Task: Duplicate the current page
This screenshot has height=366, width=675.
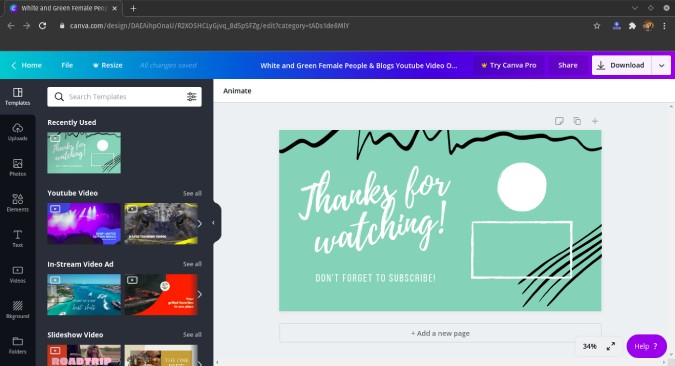Action: [577, 121]
